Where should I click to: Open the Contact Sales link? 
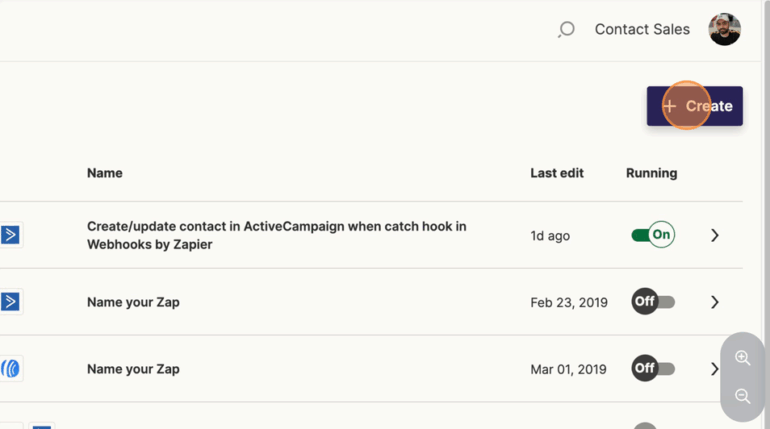click(x=642, y=30)
